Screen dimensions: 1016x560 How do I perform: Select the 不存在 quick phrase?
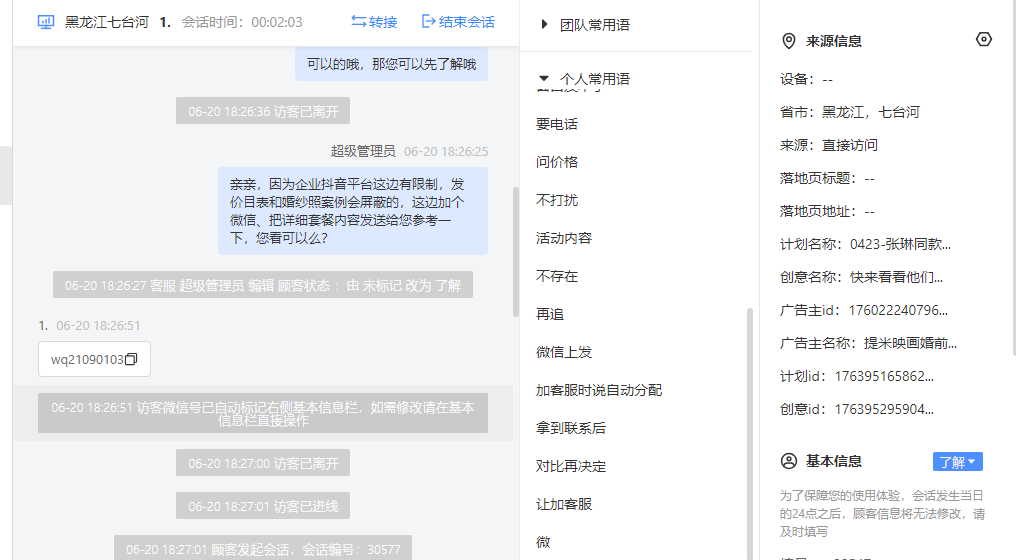(557, 276)
